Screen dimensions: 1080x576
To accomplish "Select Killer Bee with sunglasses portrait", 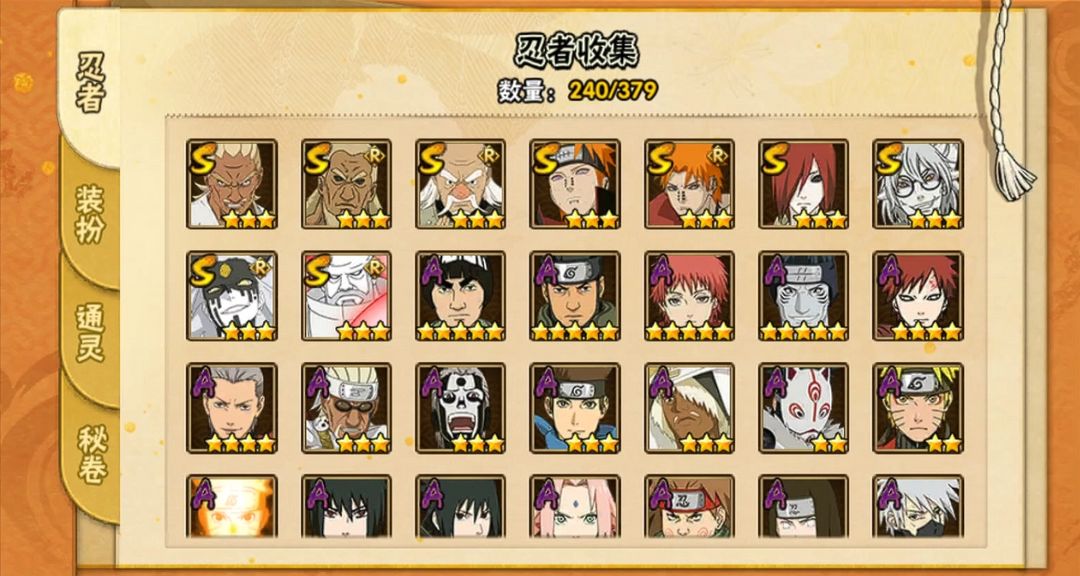I will tap(346, 408).
